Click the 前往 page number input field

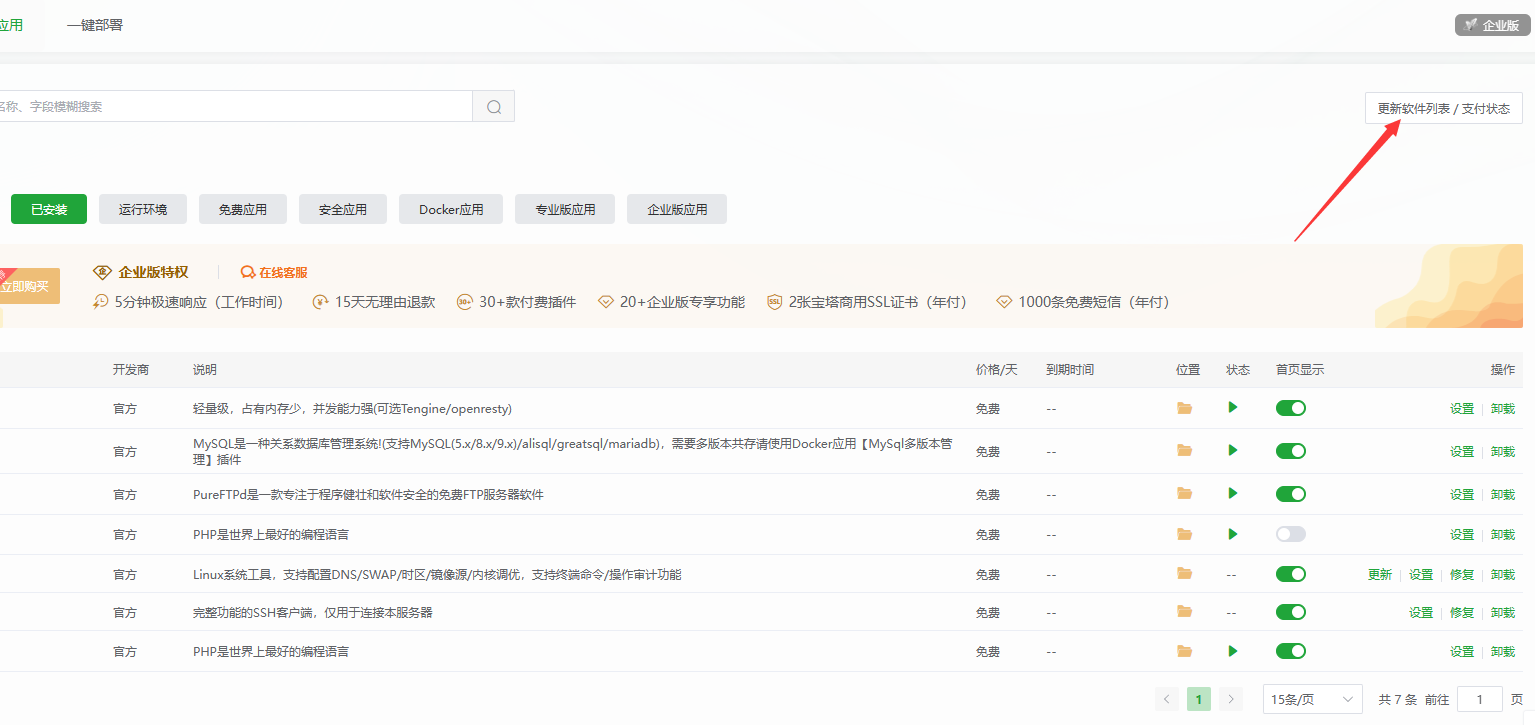point(1480,699)
